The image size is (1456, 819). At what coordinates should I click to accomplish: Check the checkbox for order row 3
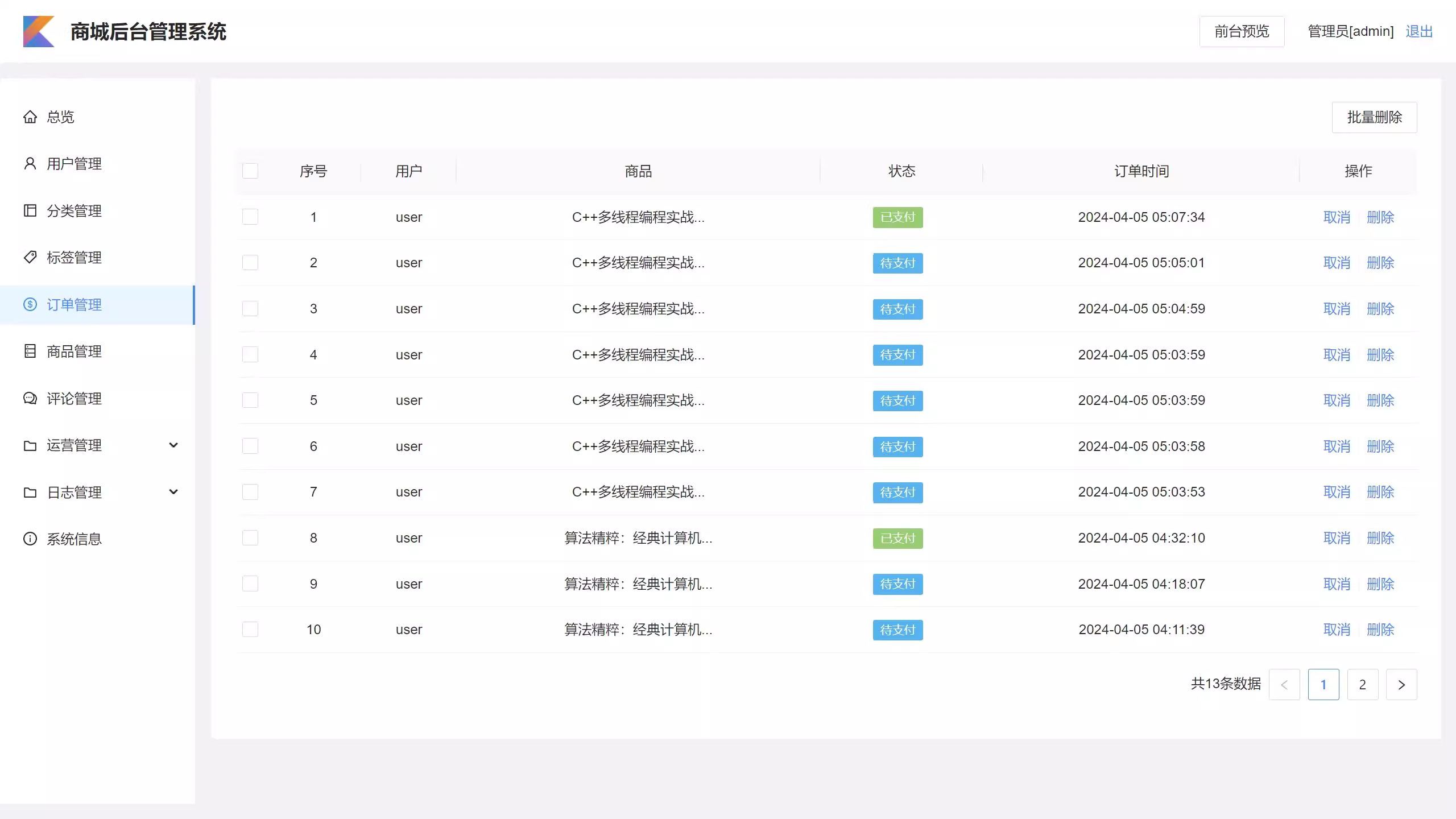[250, 308]
